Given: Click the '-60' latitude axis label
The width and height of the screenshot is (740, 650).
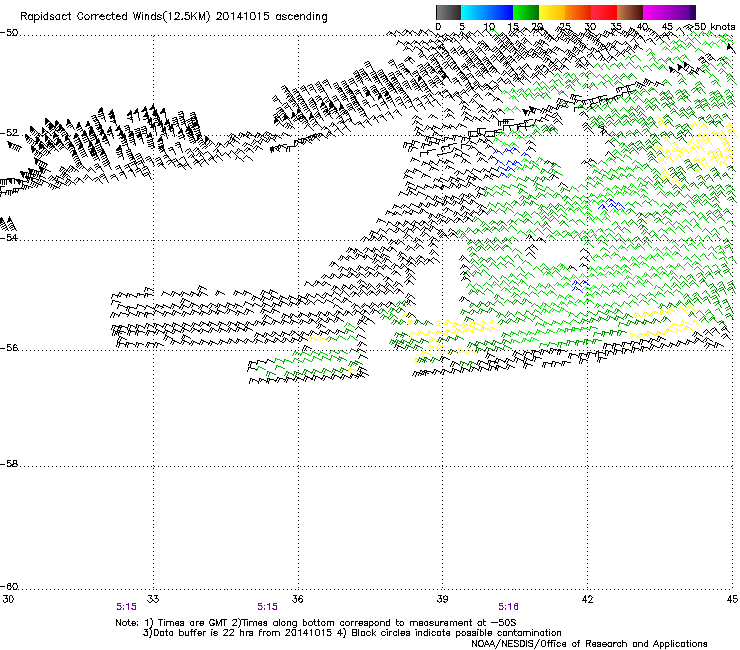Looking at the screenshot, I should point(9,587).
